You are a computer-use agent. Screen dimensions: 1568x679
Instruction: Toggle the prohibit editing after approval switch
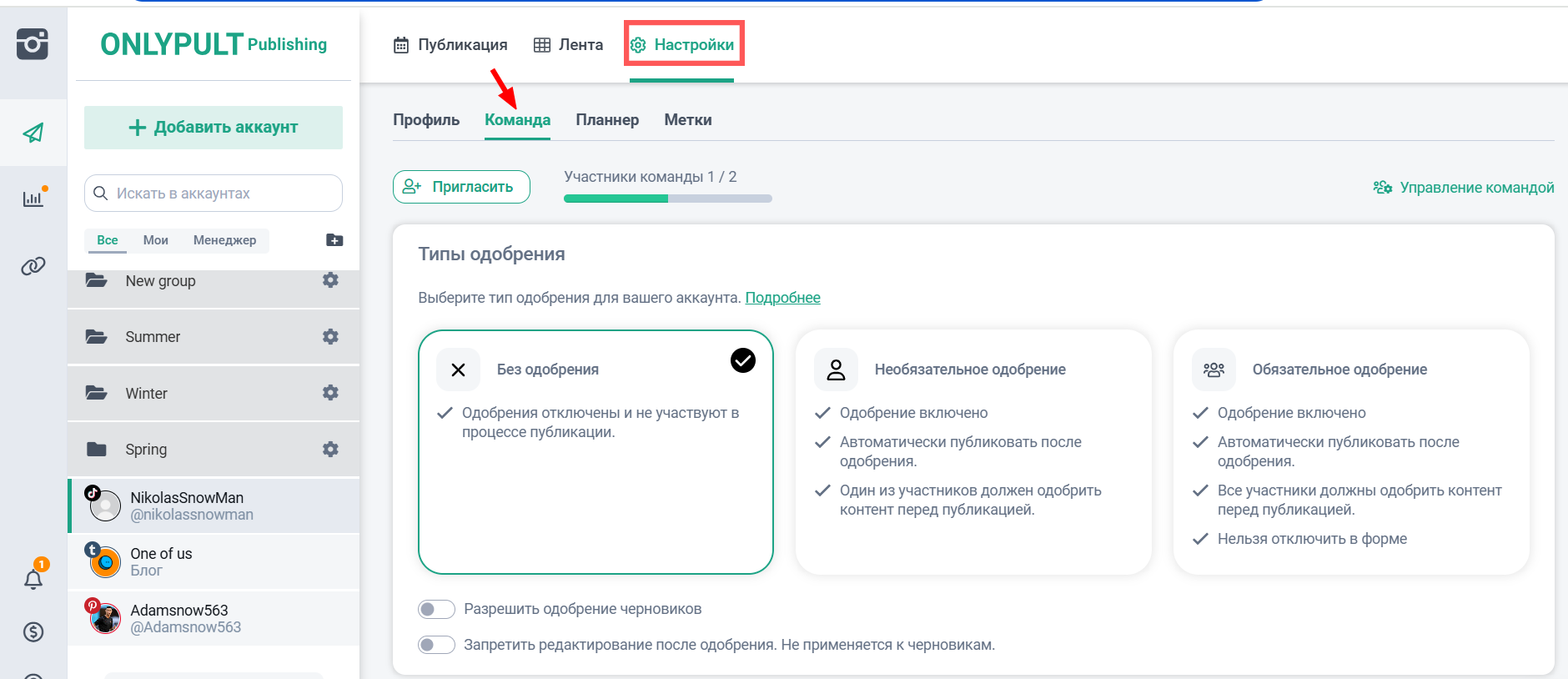pos(436,645)
